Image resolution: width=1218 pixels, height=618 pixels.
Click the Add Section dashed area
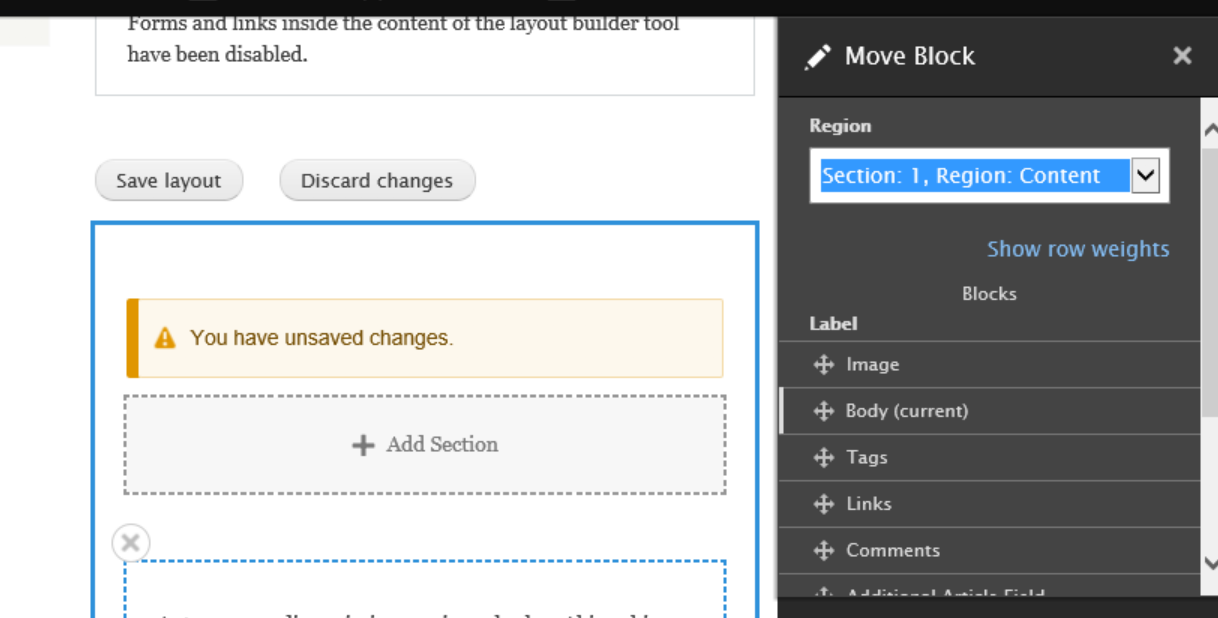[424, 445]
